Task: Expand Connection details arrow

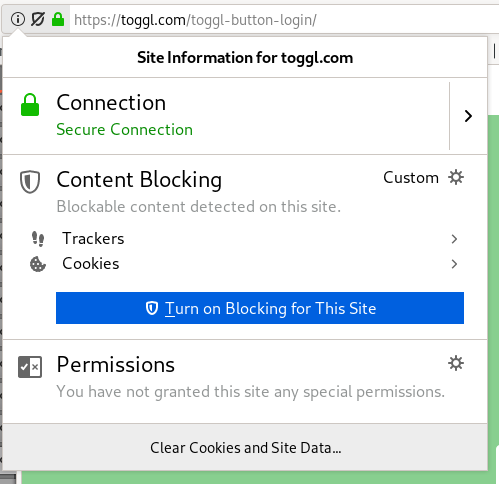Action: click(468, 116)
